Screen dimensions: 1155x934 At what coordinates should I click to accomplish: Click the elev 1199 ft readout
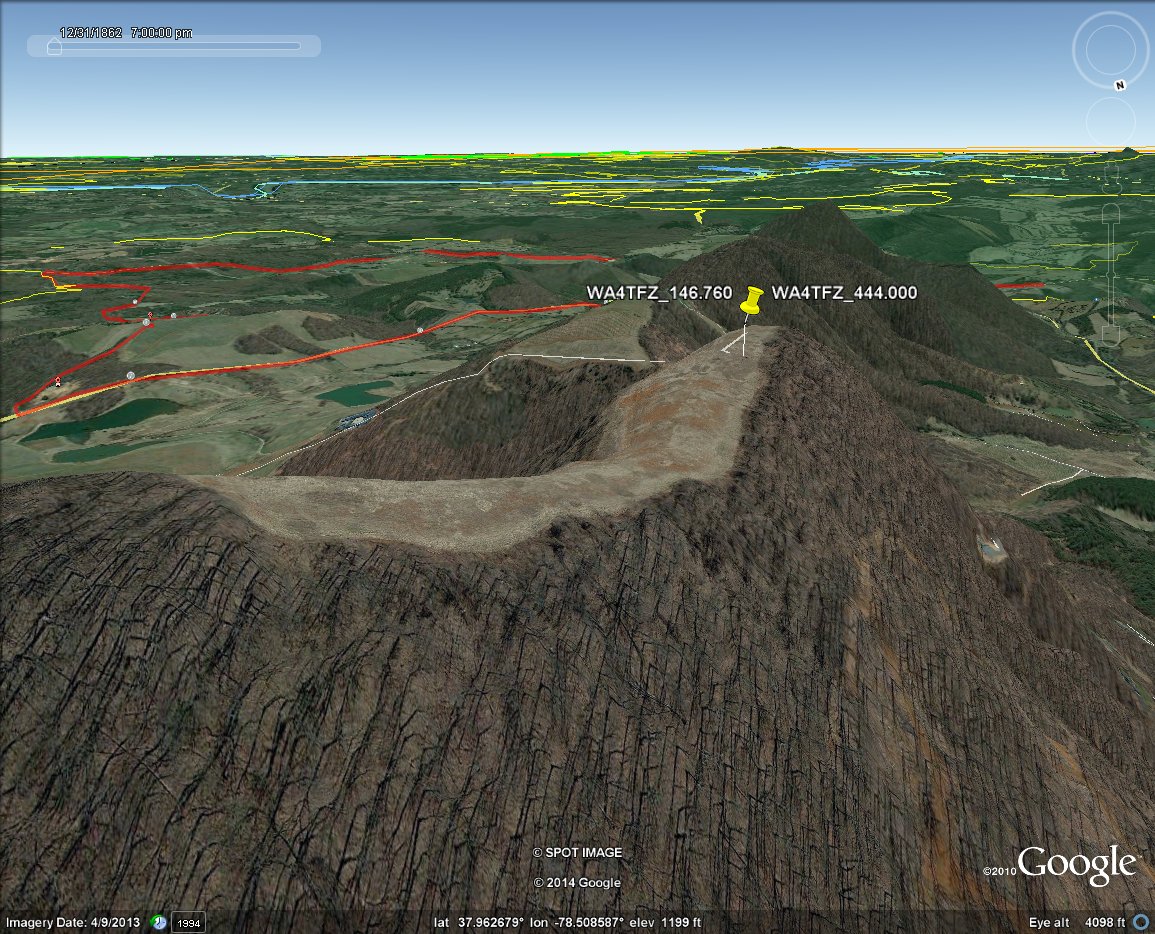[665, 922]
